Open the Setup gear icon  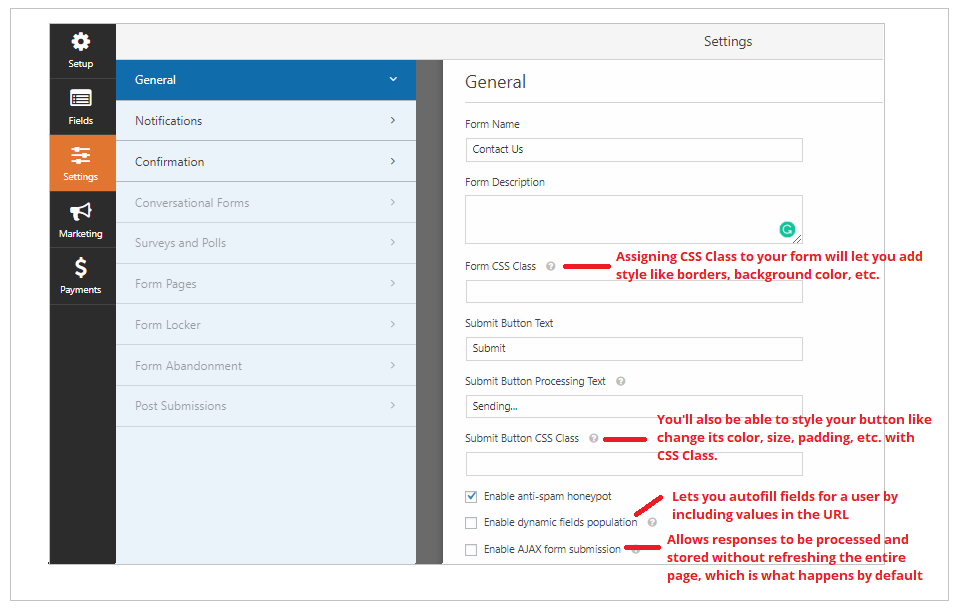point(81,42)
